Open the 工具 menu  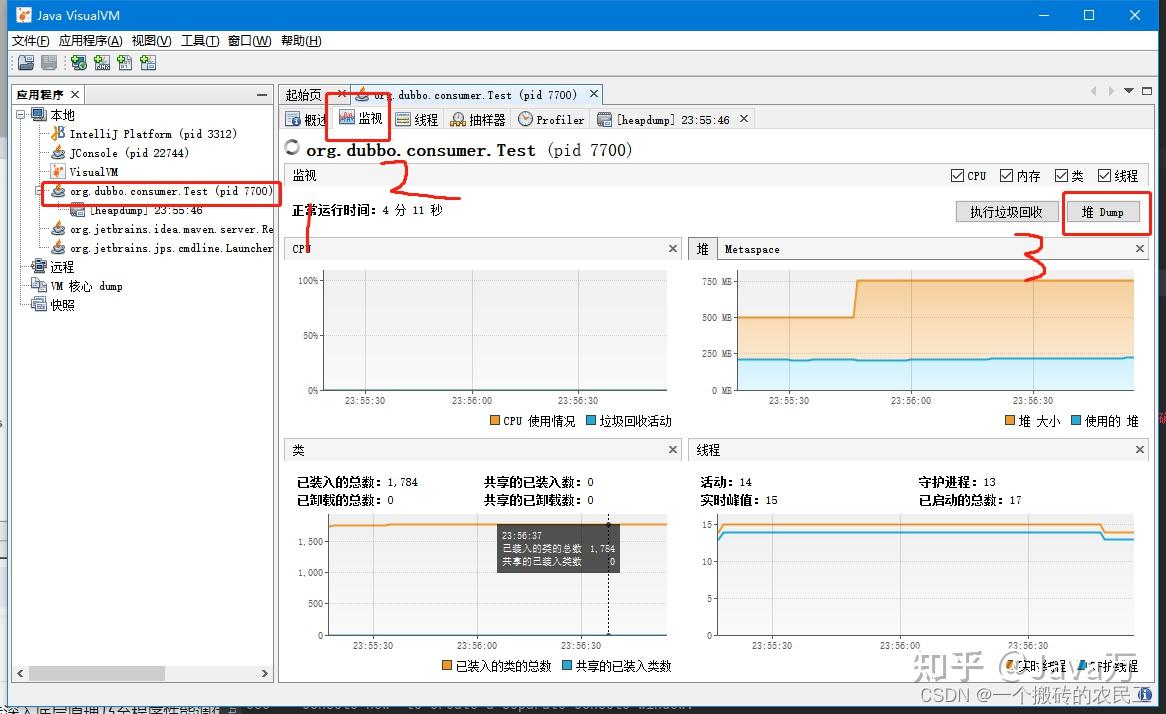tap(199, 41)
